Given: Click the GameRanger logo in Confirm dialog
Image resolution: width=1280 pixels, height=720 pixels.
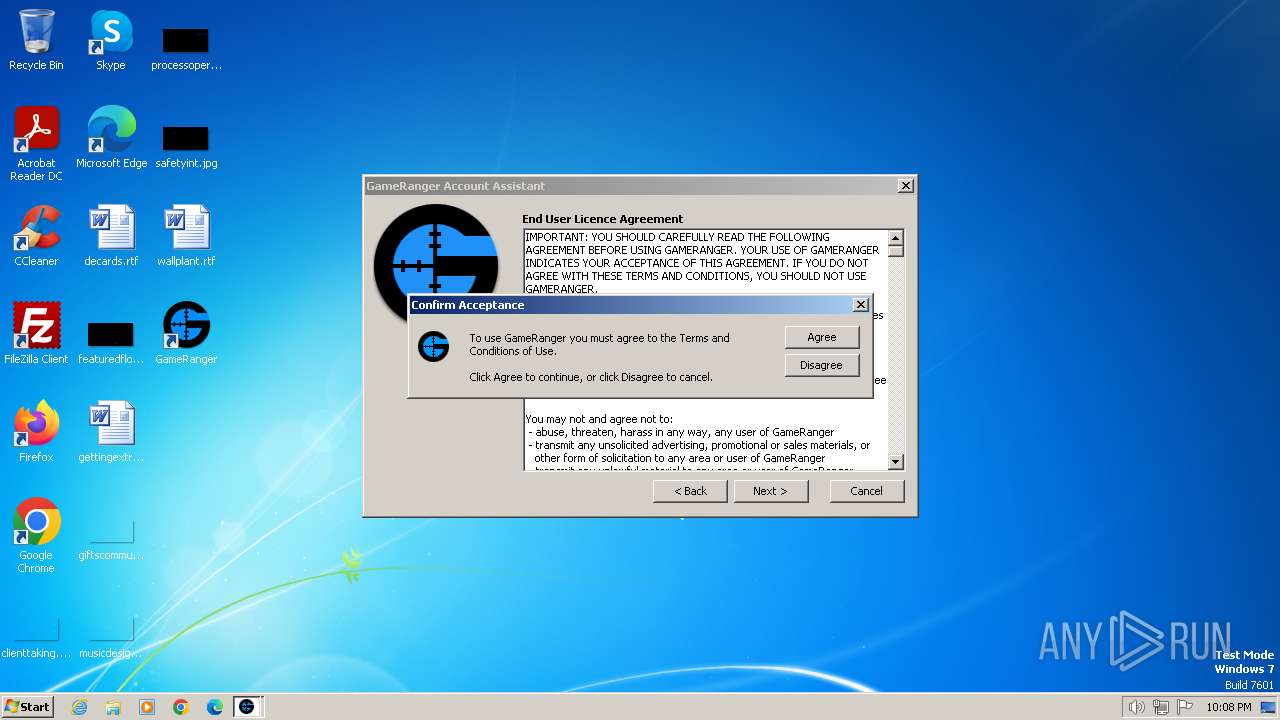Looking at the screenshot, I should pyautogui.click(x=433, y=346).
